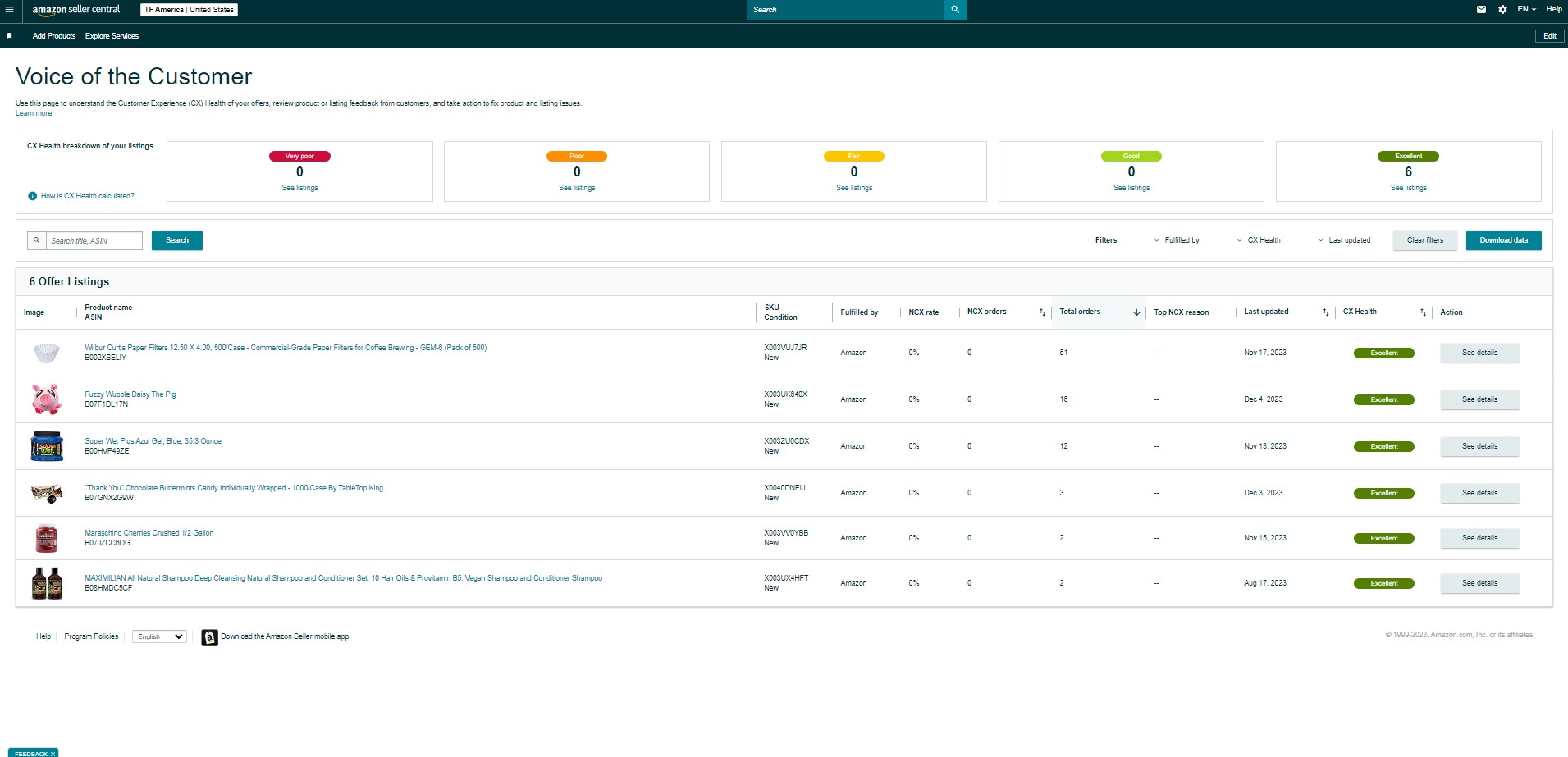The height and width of the screenshot is (757, 1568).
Task: See listings under Excellent
Action: 1409,188
